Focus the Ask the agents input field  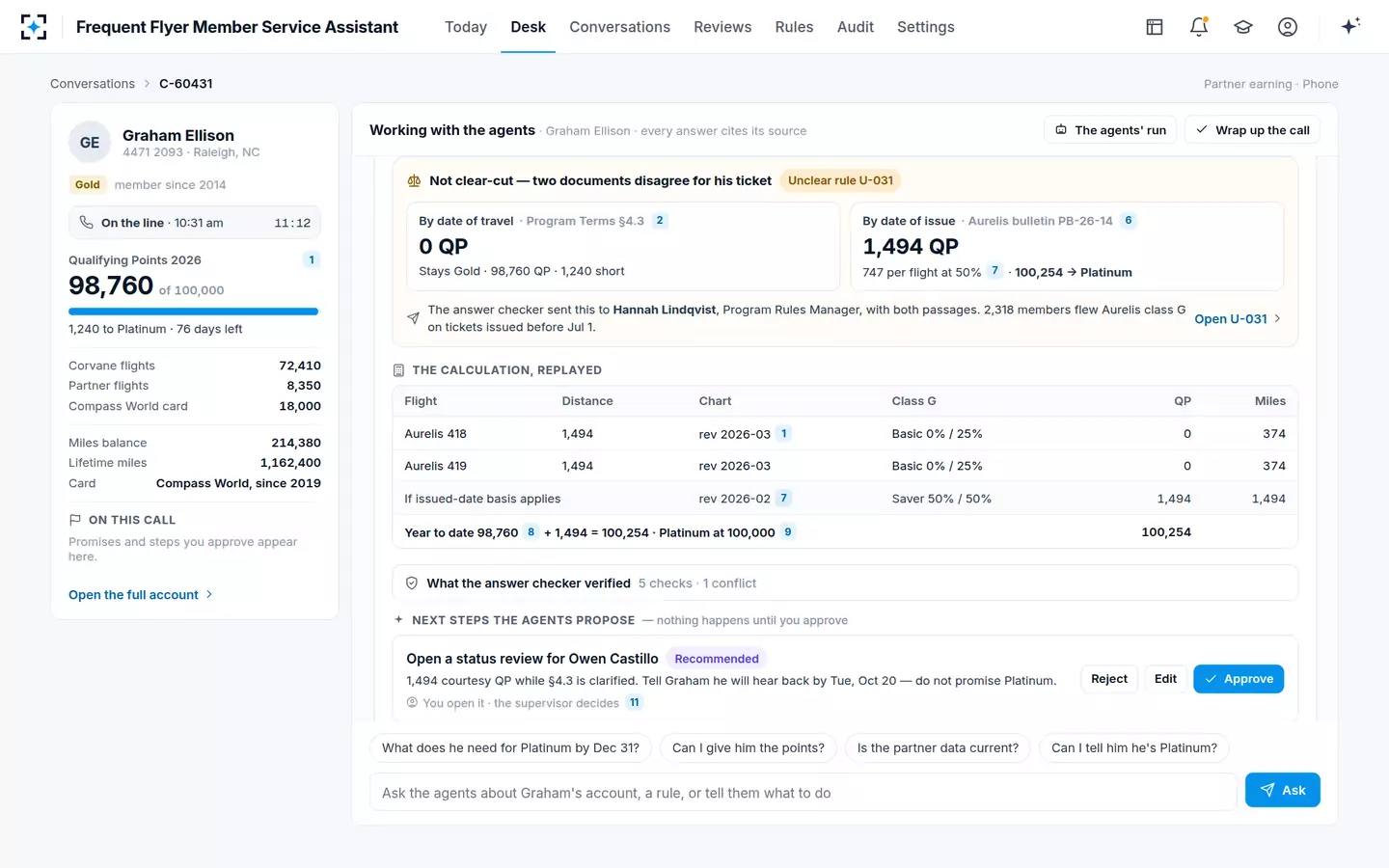[803, 792]
